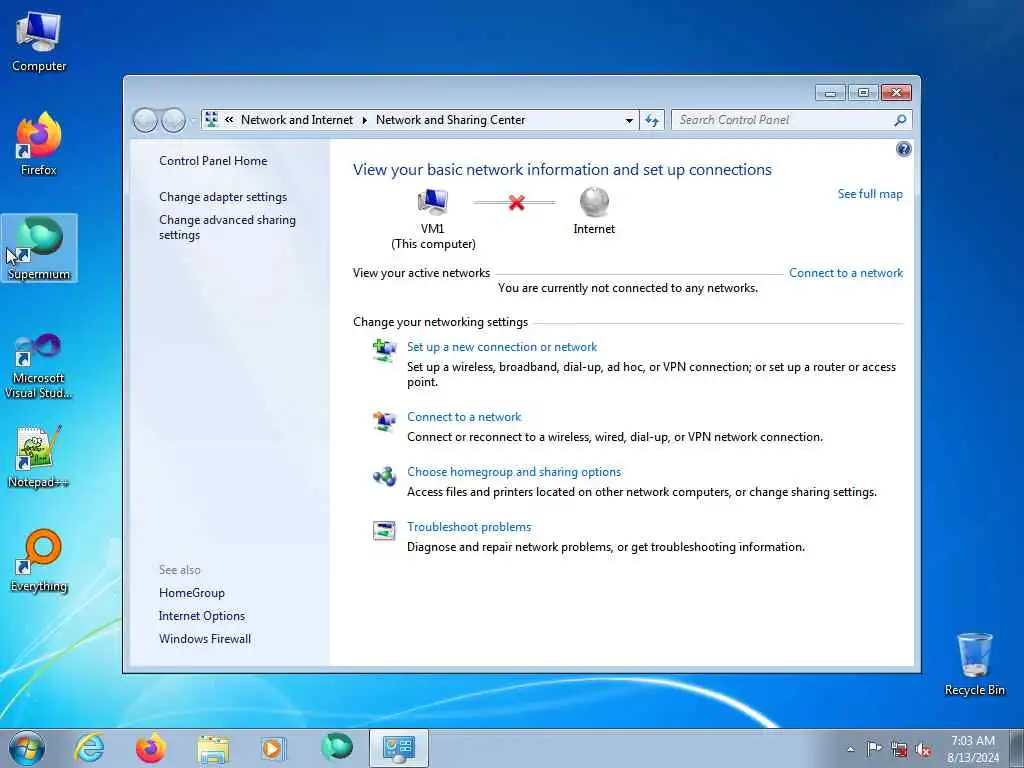Minimize the Network and Sharing Center window

831,93
